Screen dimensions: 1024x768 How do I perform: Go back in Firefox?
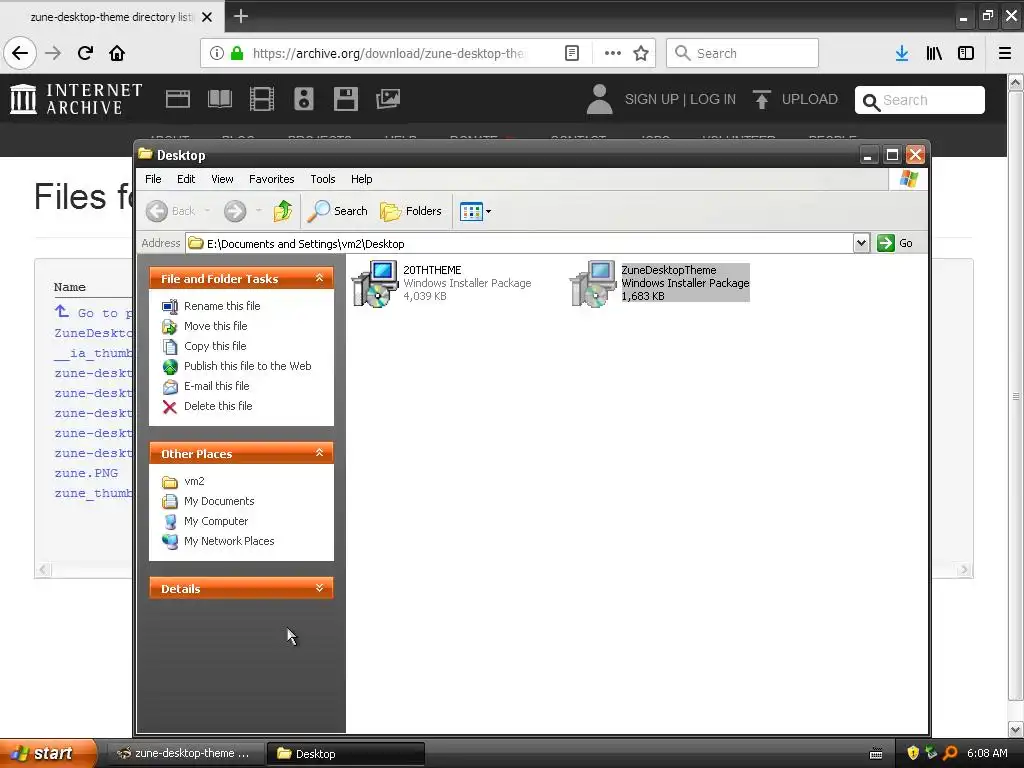pyautogui.click(x=20, y=53)
